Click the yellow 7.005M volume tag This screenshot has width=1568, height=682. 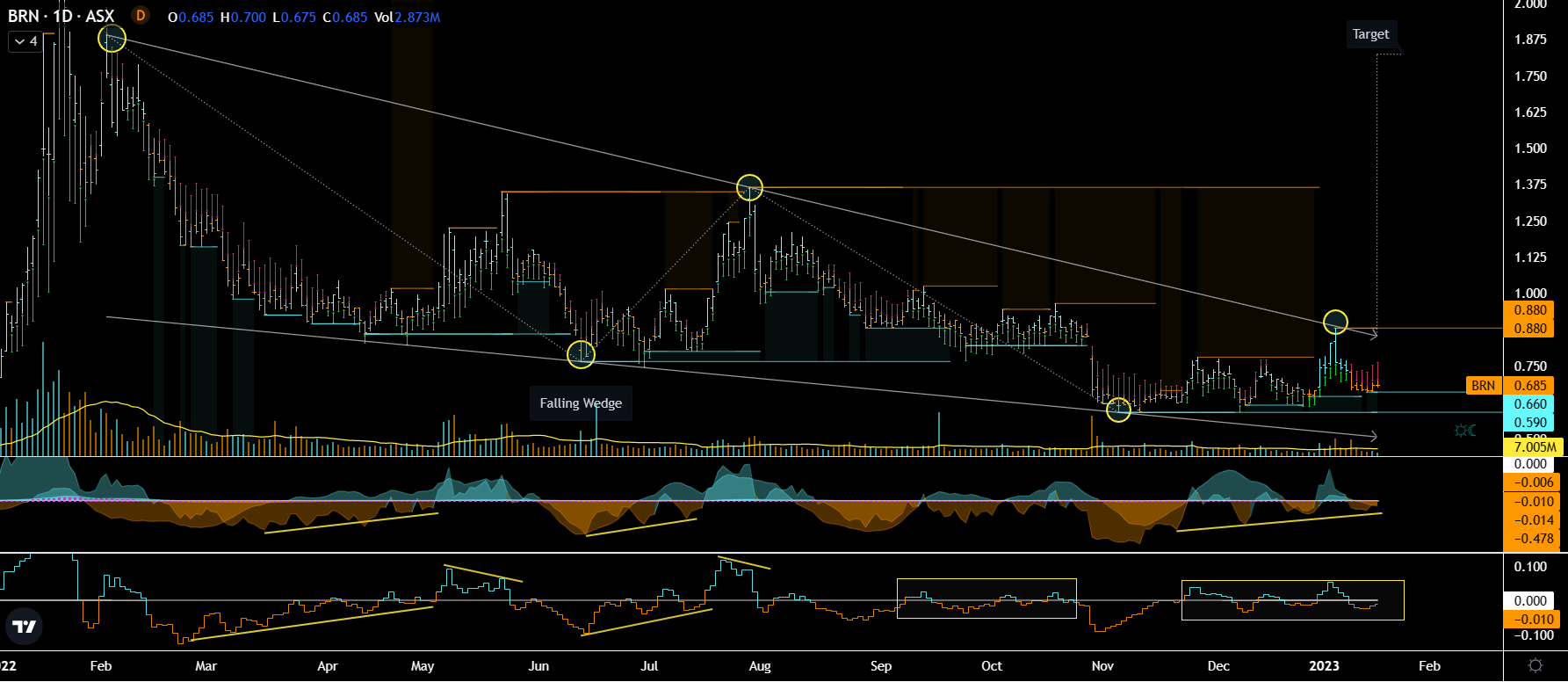pyautogui.click(x=1534, y=447)
